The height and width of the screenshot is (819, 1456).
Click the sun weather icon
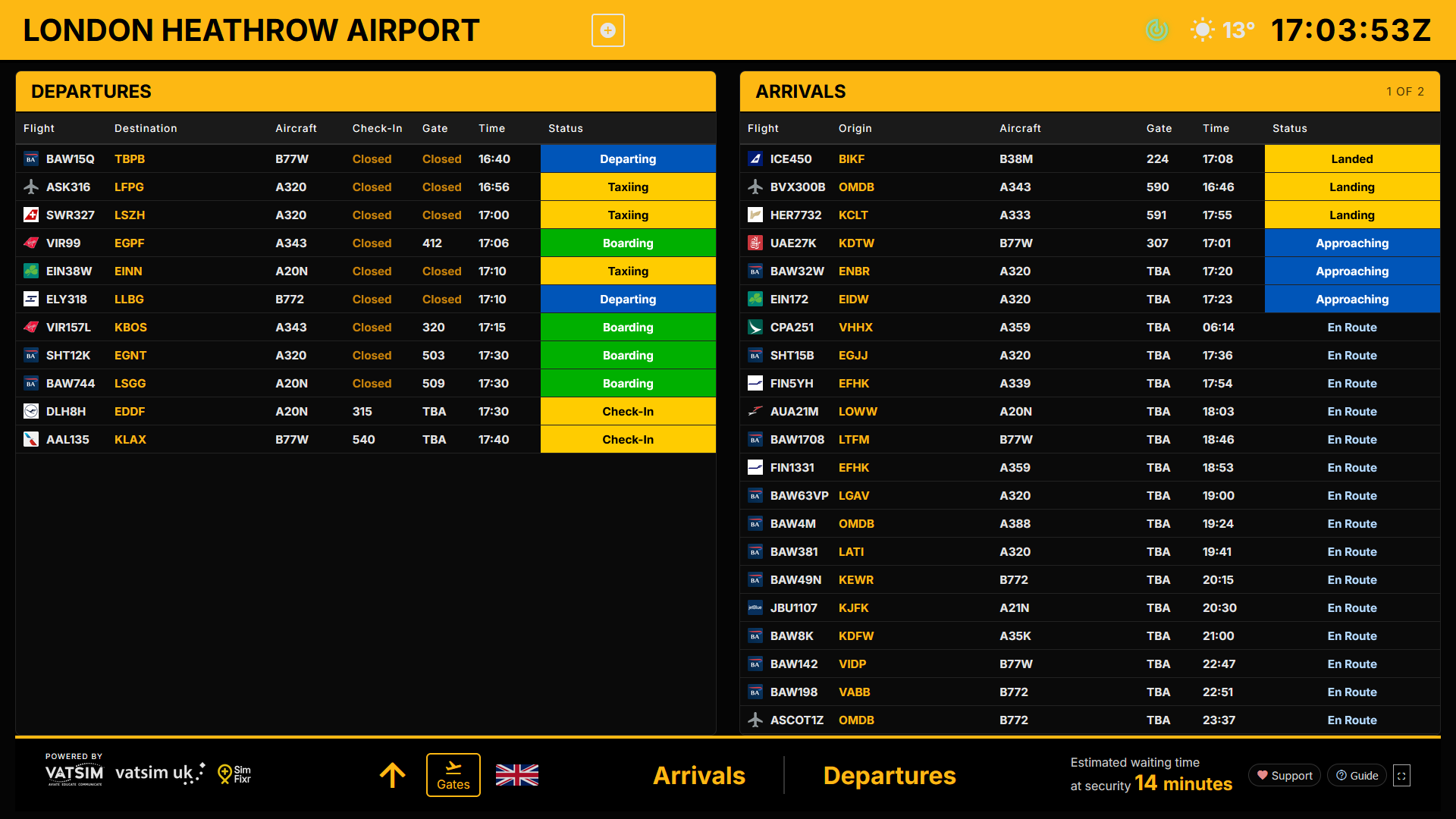point(1202,30)
